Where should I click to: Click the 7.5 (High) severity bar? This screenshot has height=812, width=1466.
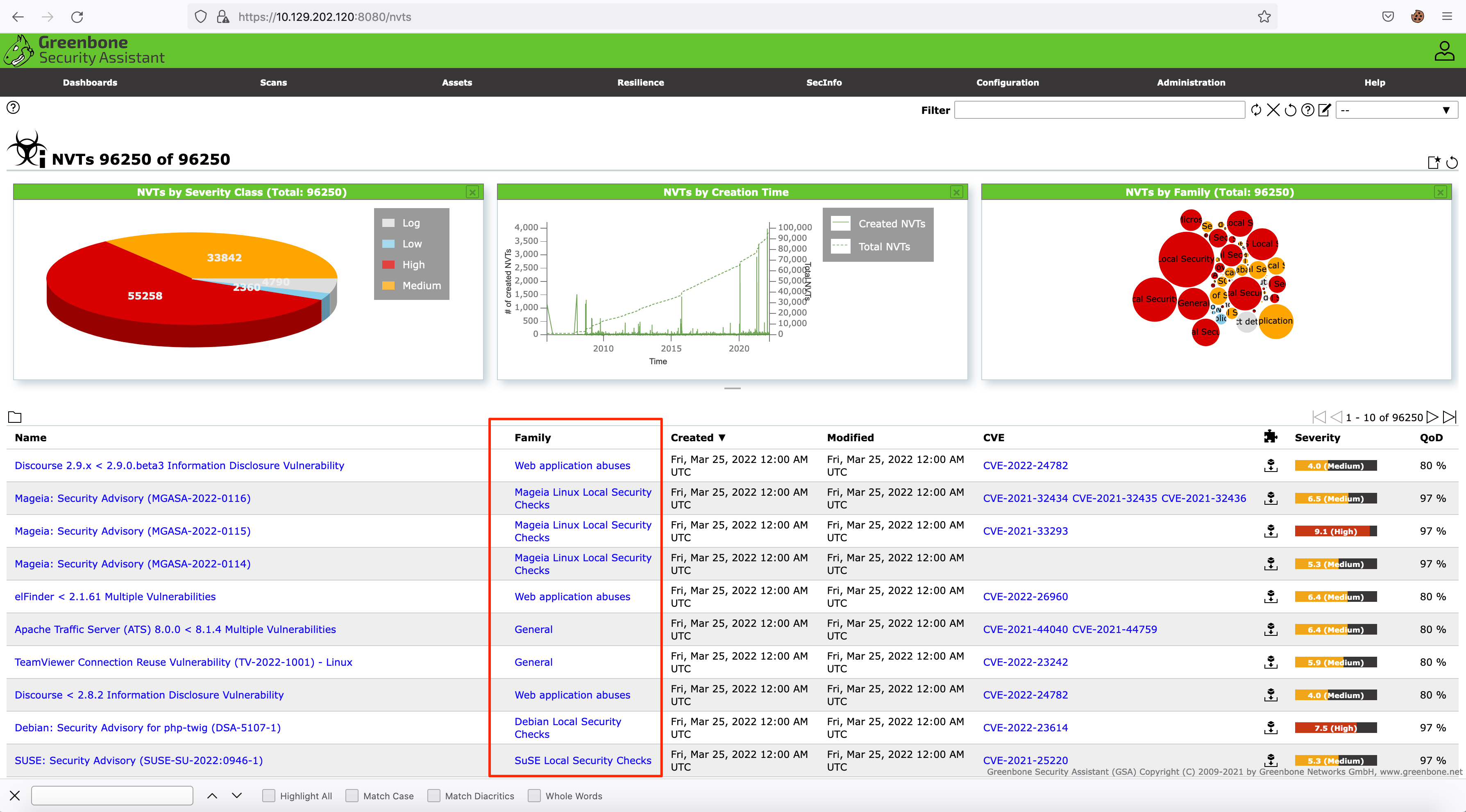tap(1336, 728)
